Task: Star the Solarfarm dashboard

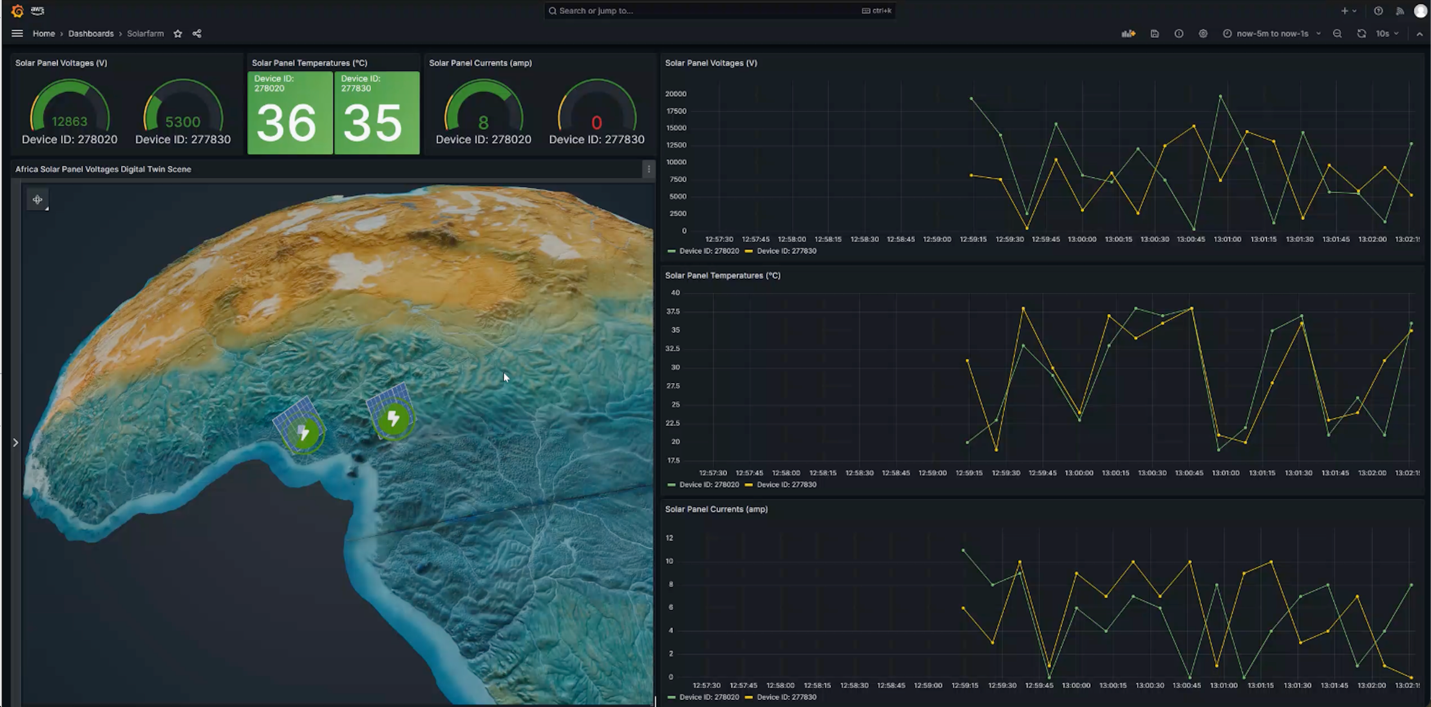Action: click(x=178, y=34)
